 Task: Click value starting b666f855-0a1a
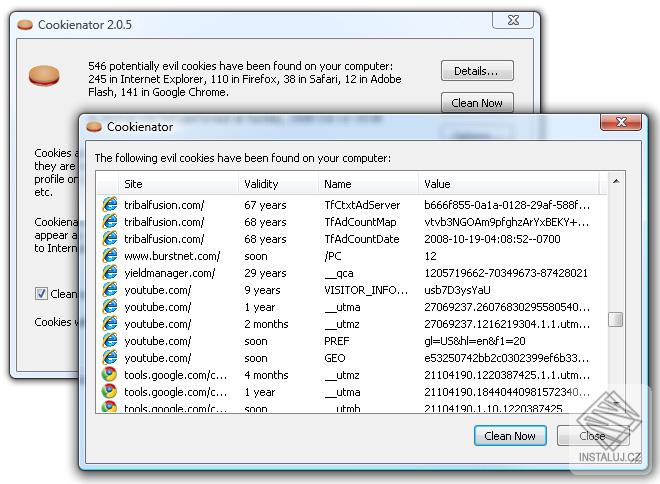coord(507,205)
